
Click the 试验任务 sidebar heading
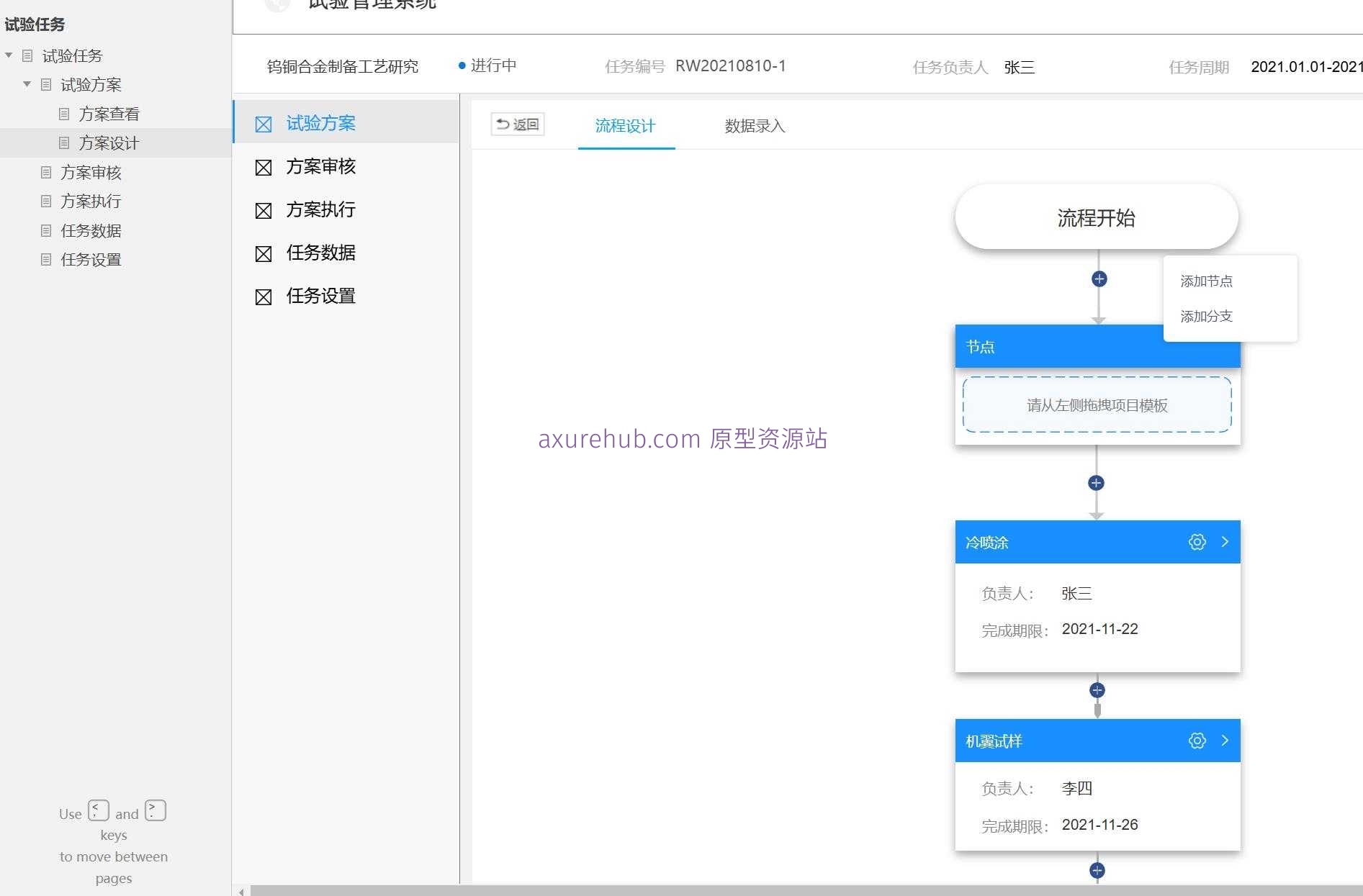coord(35,24)
